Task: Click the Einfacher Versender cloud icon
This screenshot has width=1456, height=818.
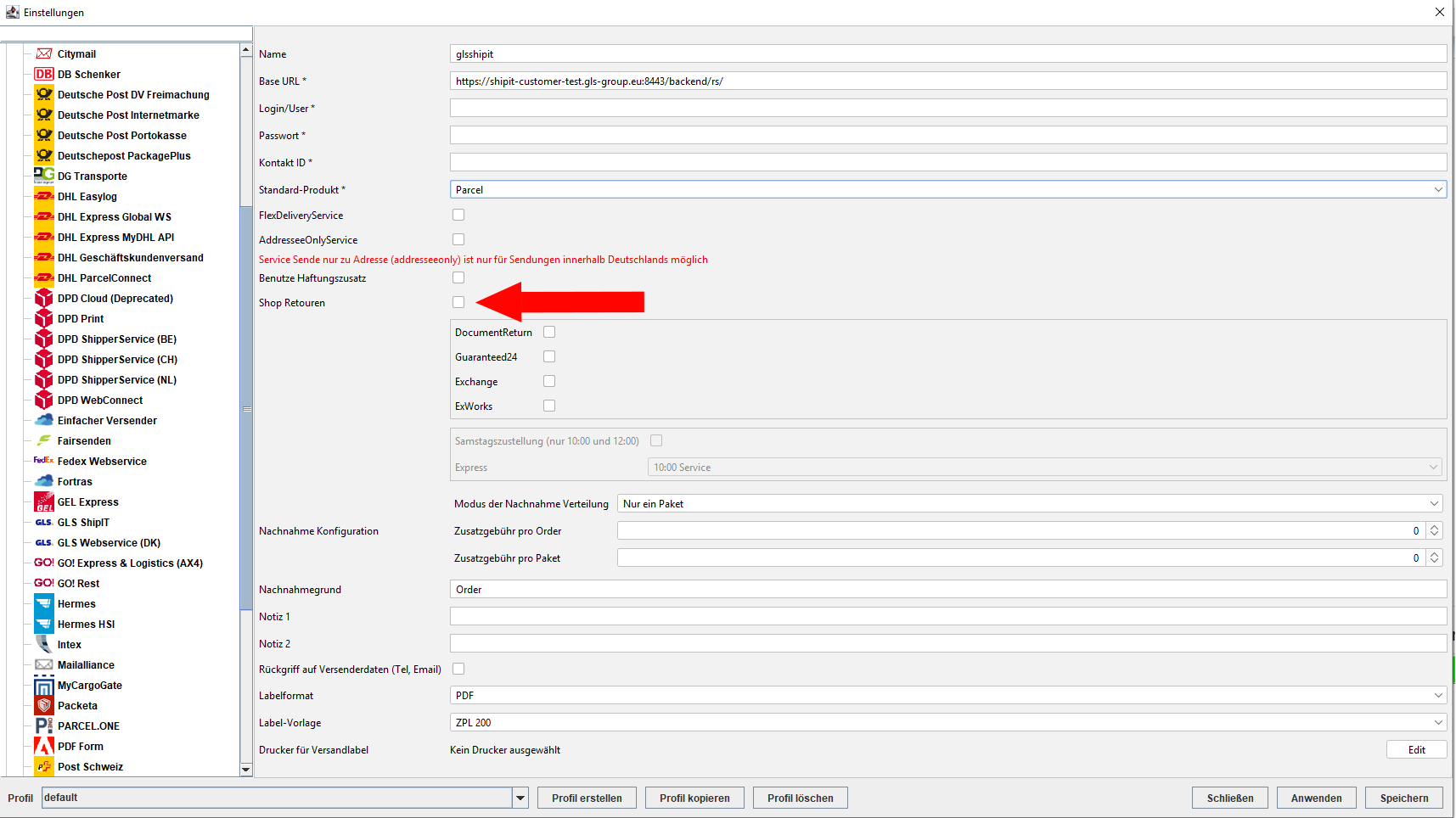Action: tap(44, 420)
